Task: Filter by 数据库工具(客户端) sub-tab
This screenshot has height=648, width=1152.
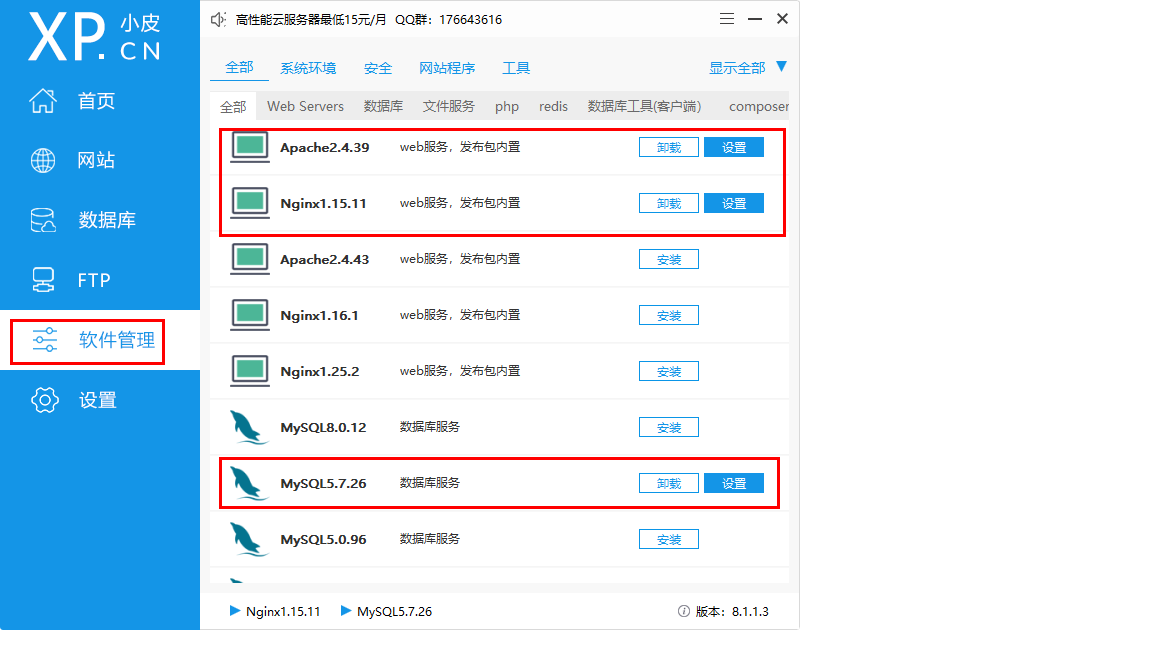Action: click(x=644, y=107)
